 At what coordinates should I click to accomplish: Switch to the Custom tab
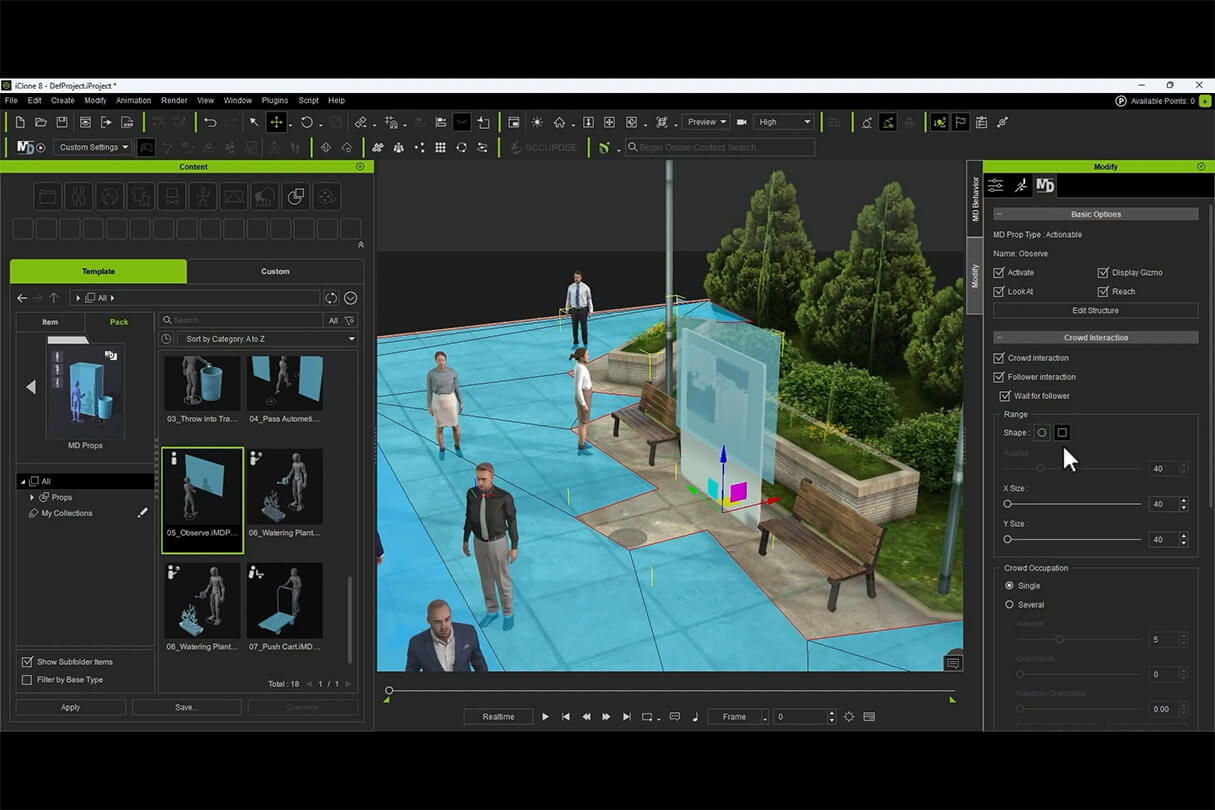[x=275, y=271]
